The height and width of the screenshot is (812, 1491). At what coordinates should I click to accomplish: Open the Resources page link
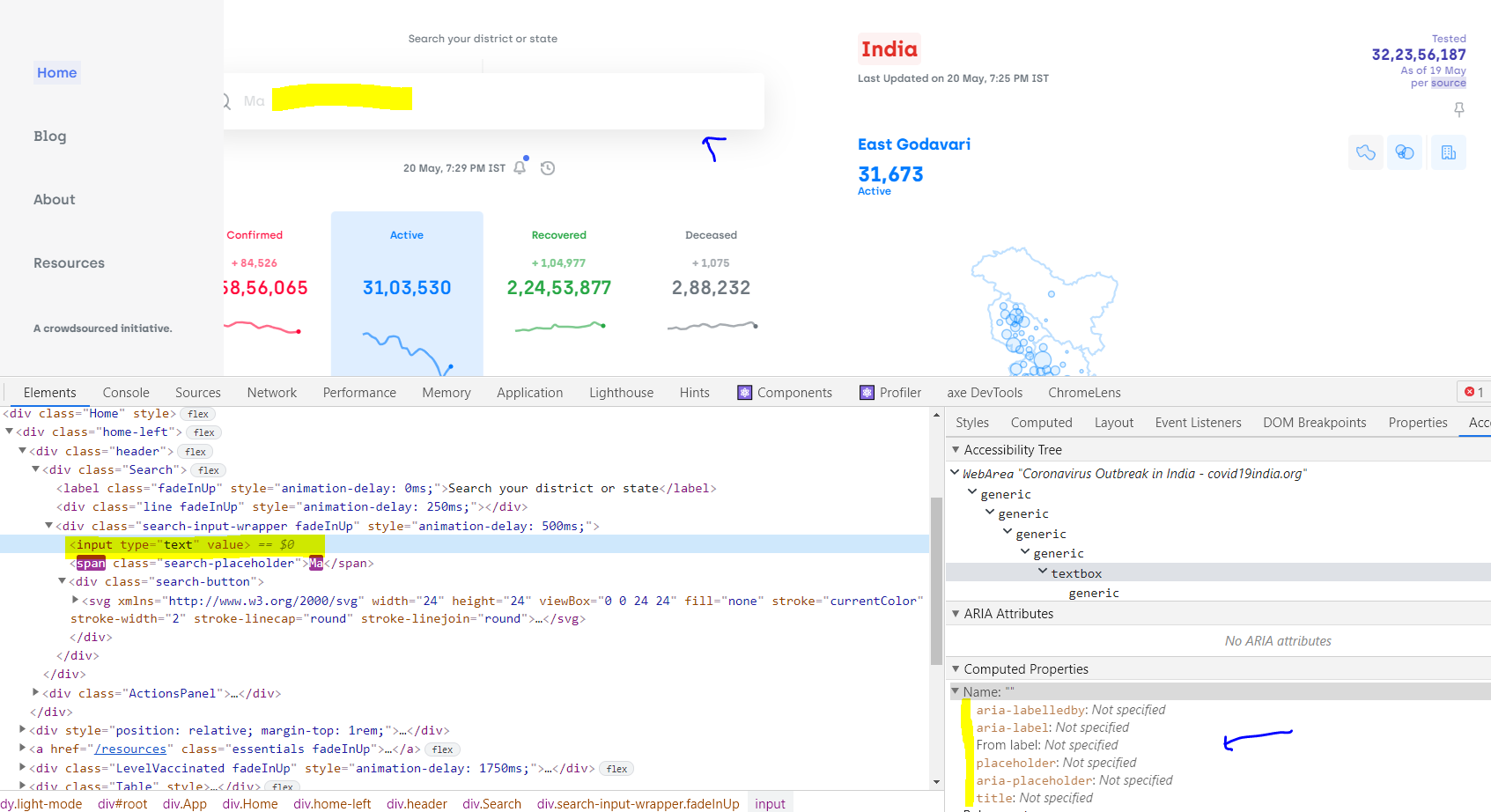point(69,263)
